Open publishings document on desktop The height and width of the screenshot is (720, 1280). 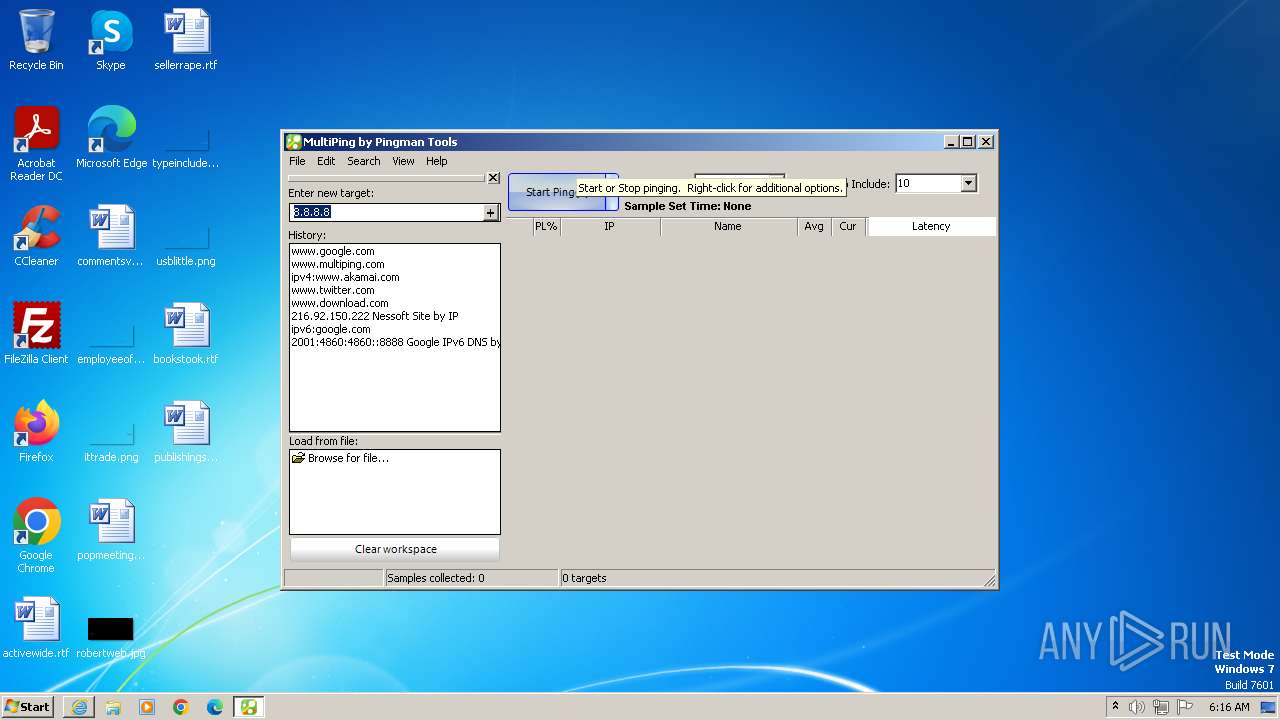(x=186, y=432)
